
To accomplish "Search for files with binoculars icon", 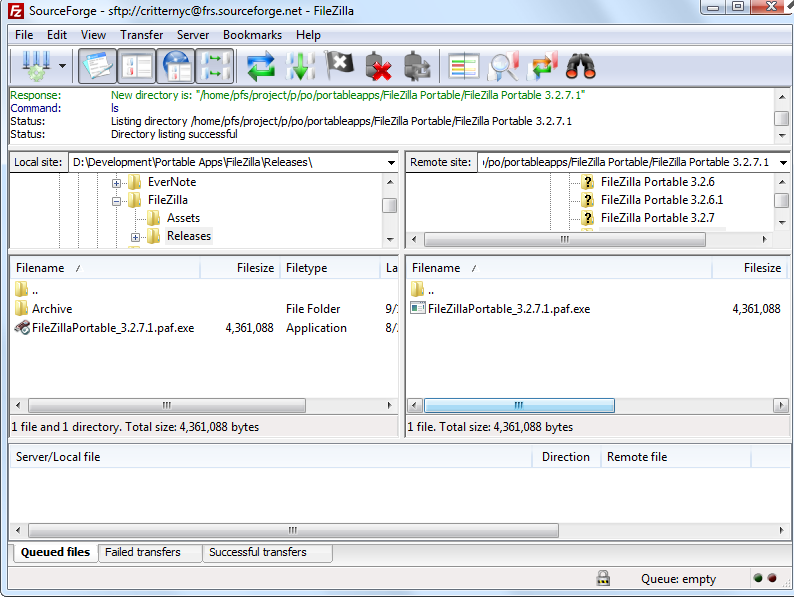I will click(581, 66).
